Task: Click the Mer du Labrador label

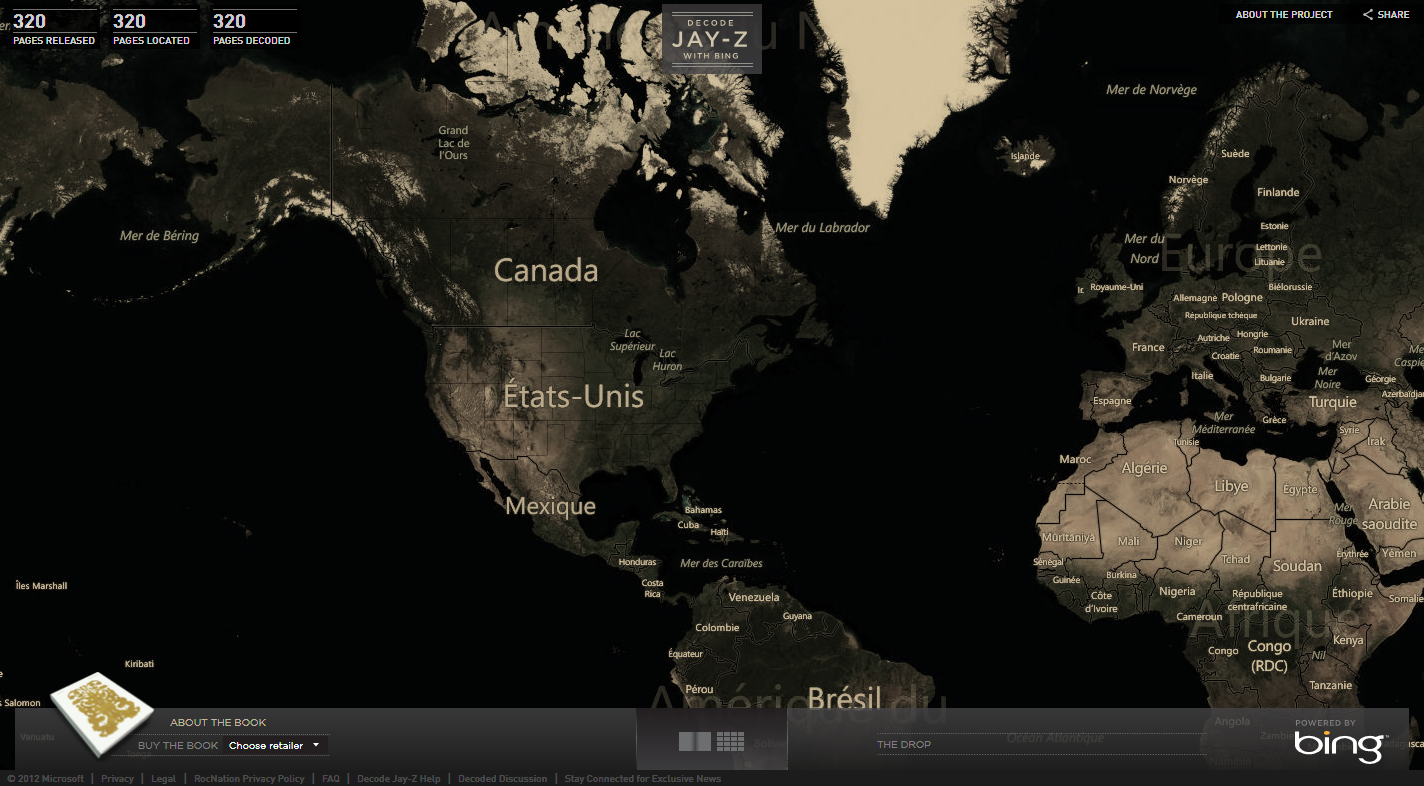Action: 822,227
